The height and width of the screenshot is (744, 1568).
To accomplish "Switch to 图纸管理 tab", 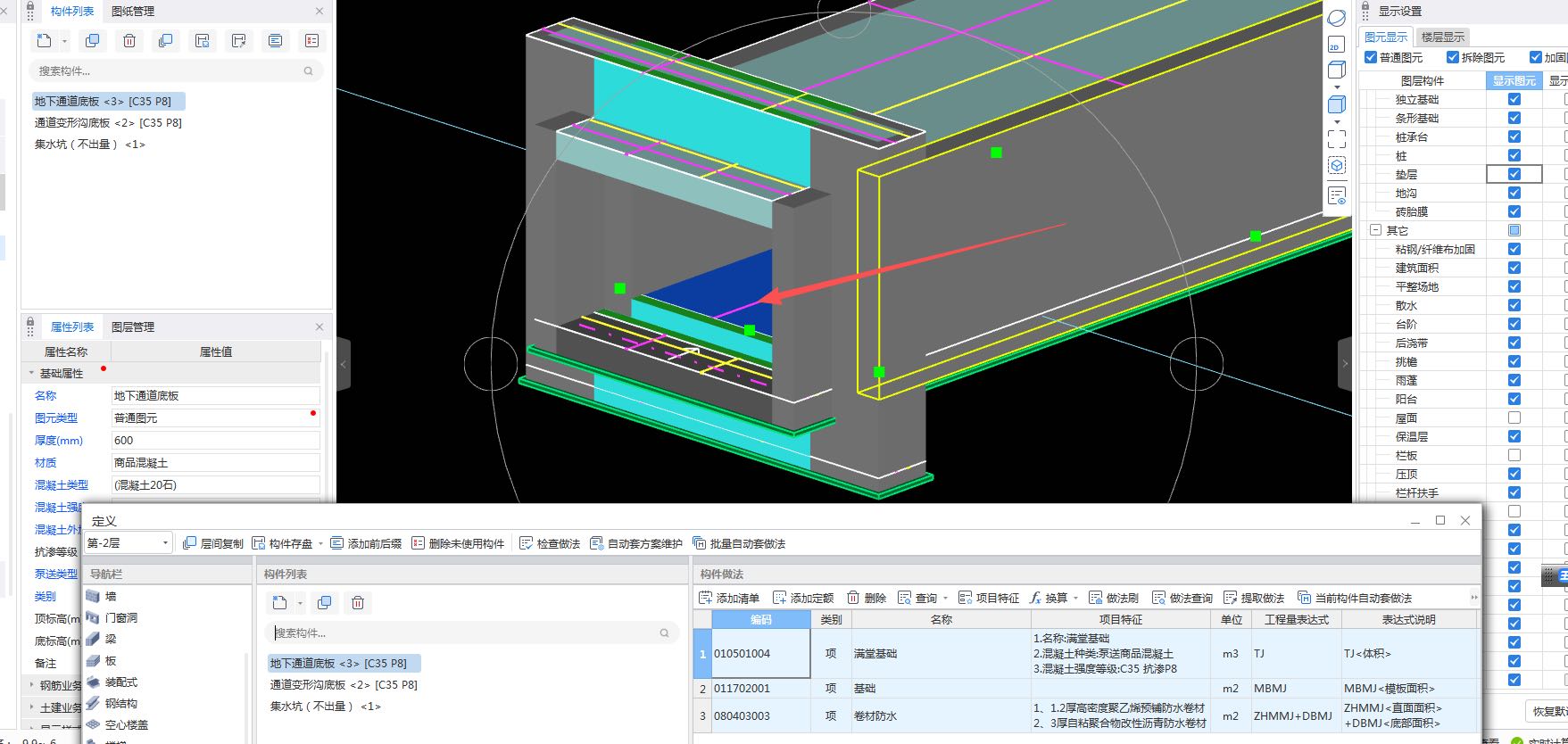I will pyautogui.click(x=133, y=12).
